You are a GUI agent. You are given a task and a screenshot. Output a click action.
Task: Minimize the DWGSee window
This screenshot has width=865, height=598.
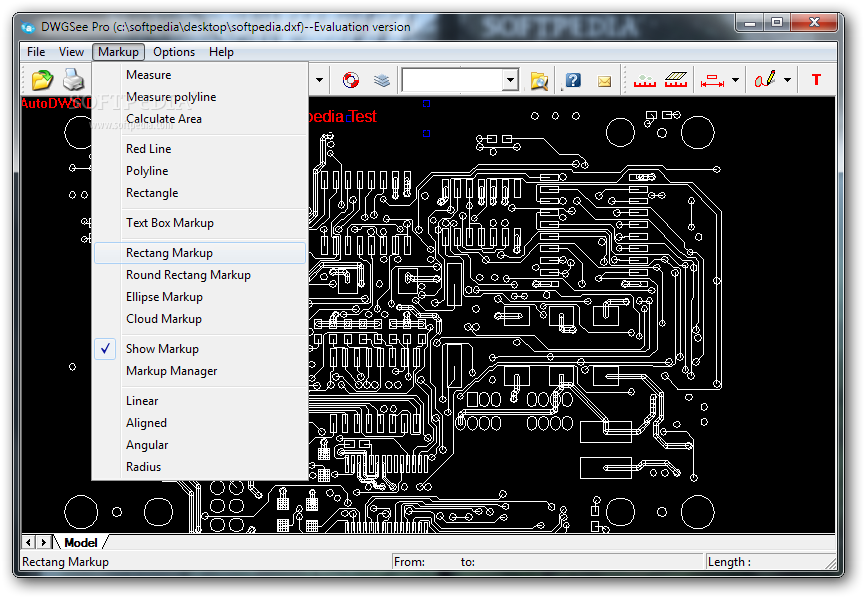coord(750,23)
